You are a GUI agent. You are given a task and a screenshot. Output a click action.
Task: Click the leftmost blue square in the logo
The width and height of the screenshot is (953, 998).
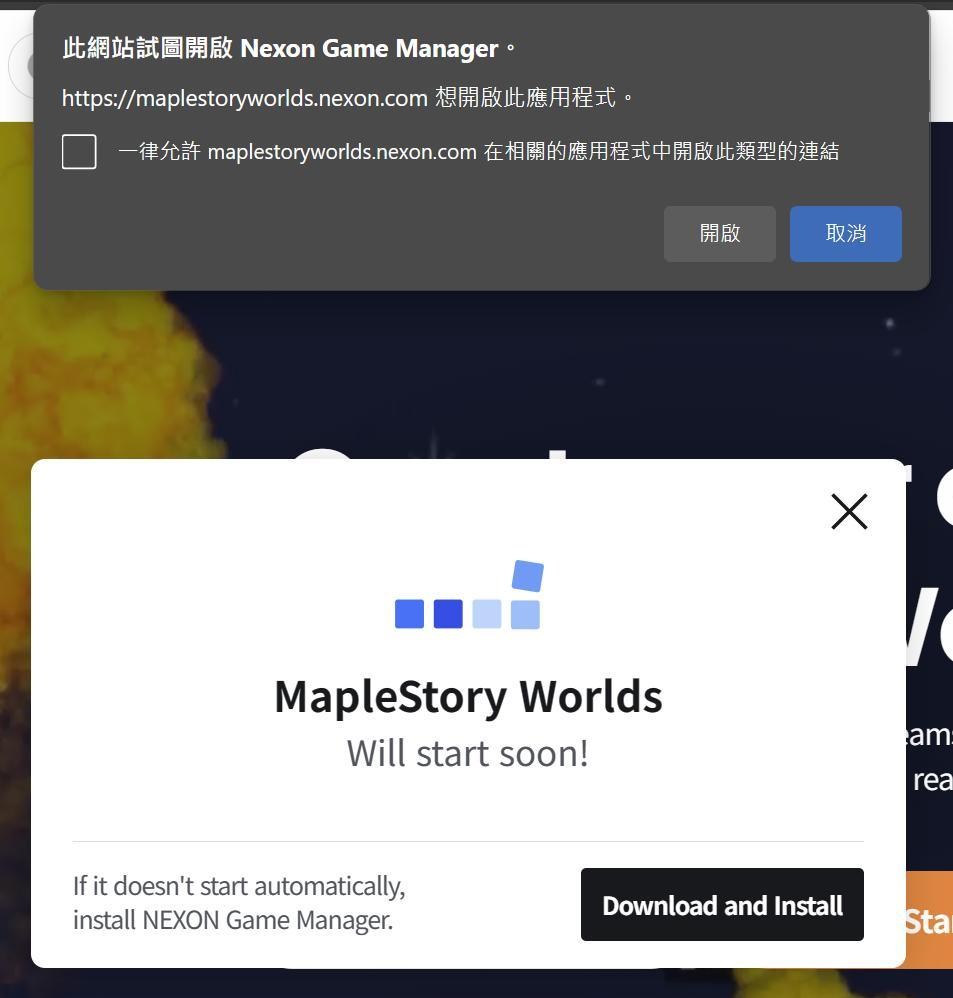click(408, 614)
